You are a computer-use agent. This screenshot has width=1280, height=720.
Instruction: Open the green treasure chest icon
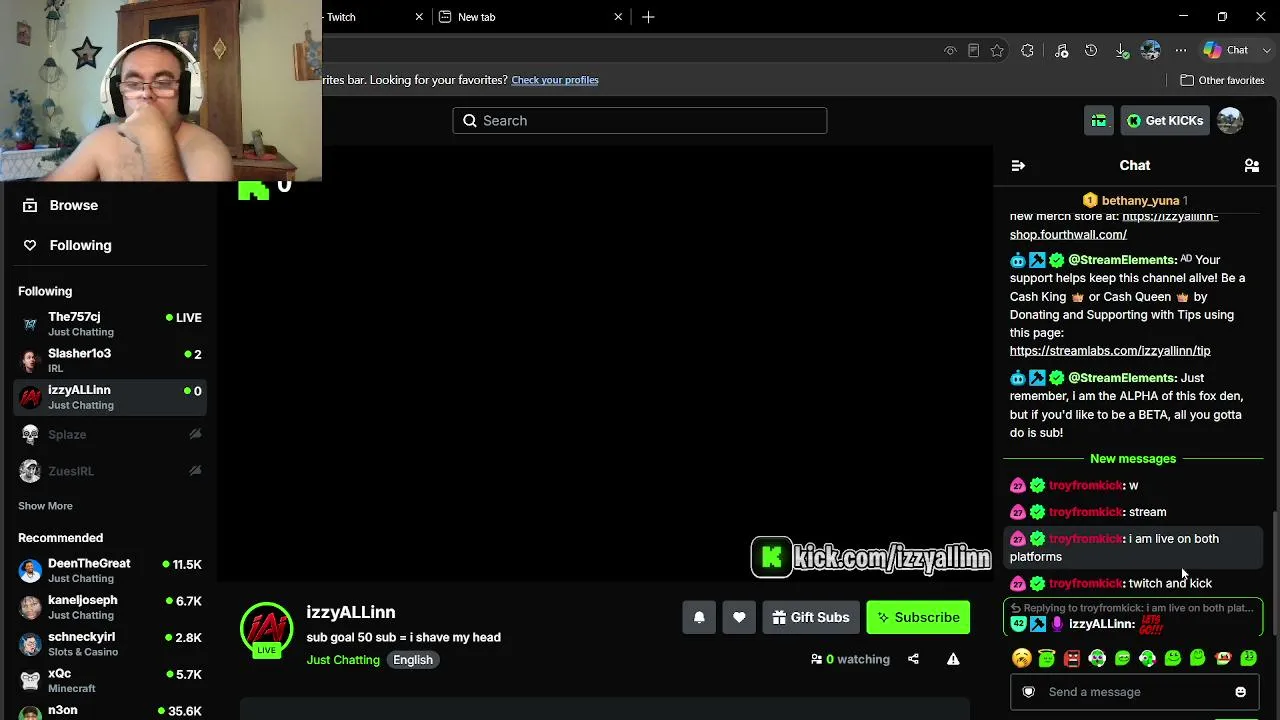tap(1099, 121)
